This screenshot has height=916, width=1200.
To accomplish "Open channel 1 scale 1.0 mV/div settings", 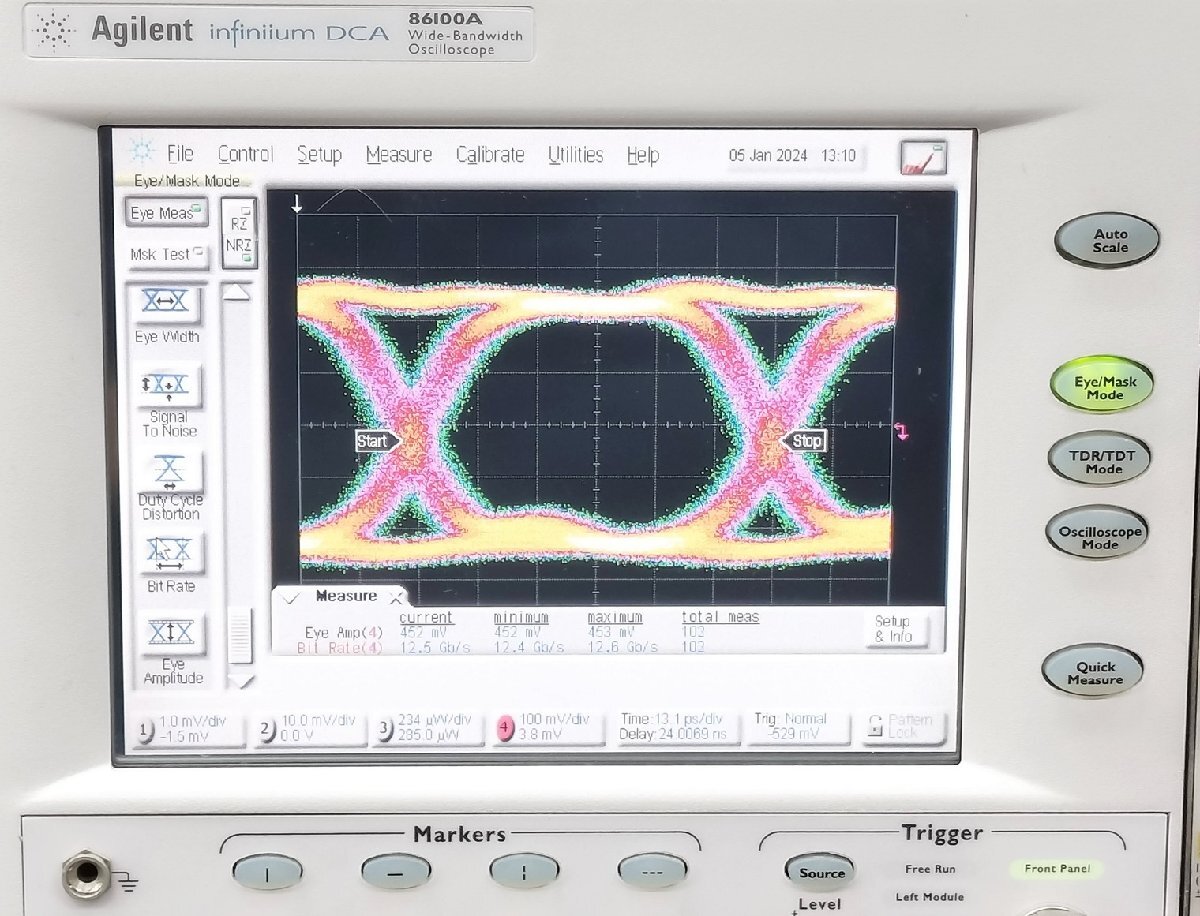I will (x=189, y=729).
